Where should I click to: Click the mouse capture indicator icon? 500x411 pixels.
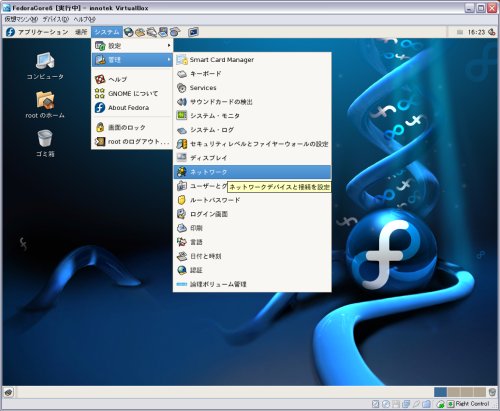(x=441, y=404)
